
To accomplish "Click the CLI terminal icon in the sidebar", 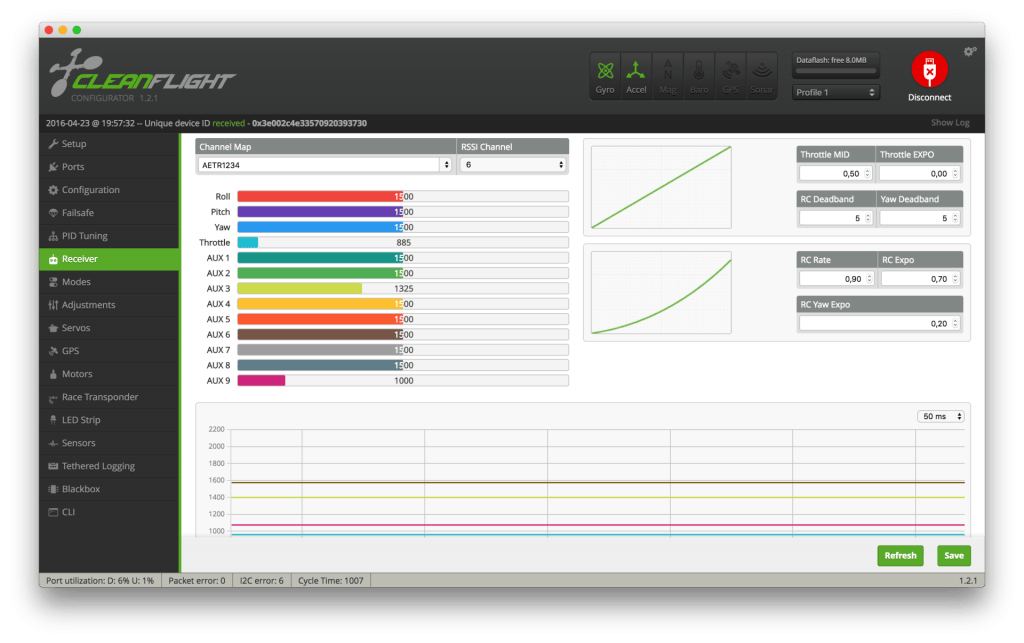I will (53, 512).
